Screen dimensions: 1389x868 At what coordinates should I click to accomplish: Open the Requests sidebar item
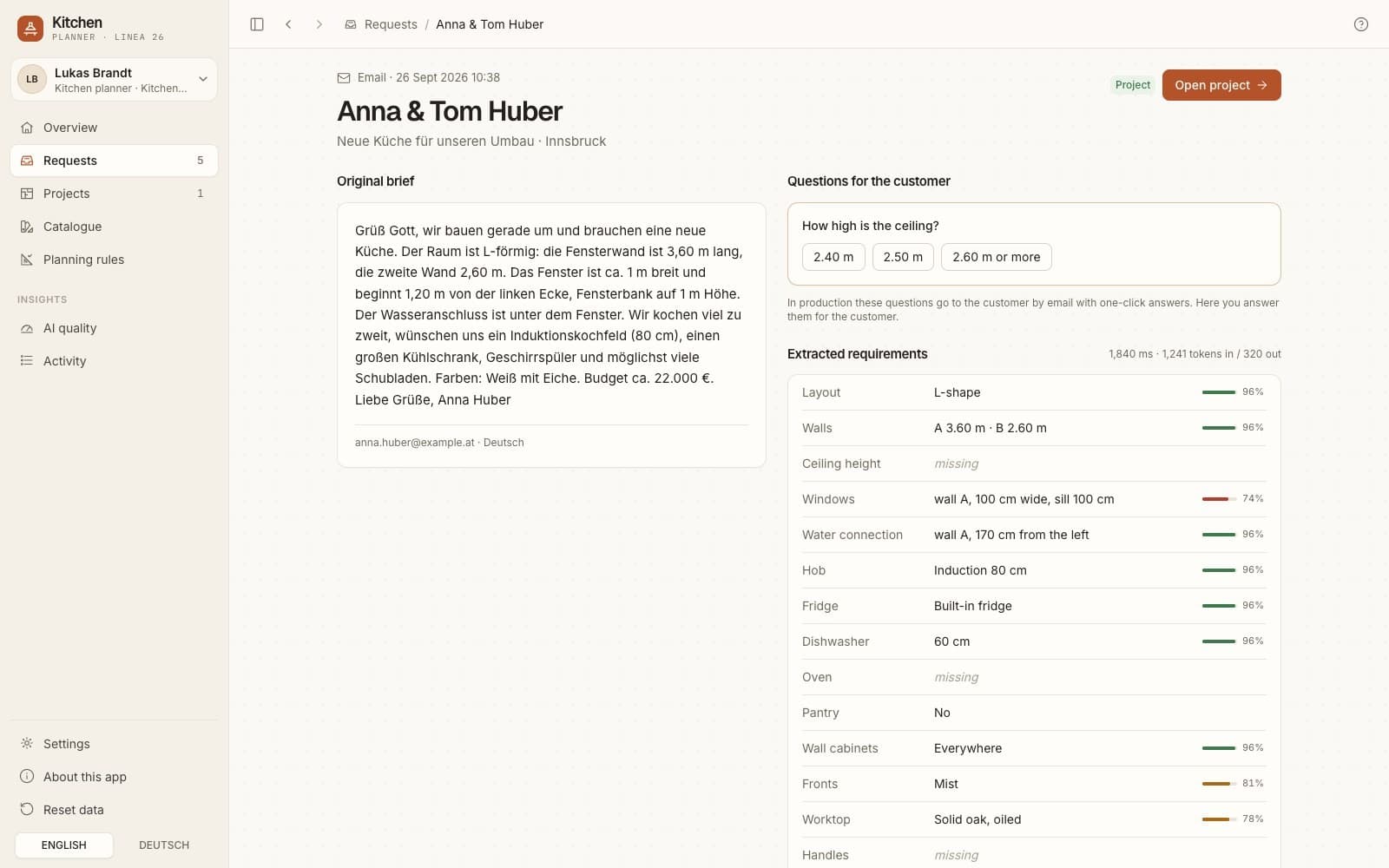[x=114, y=161]
